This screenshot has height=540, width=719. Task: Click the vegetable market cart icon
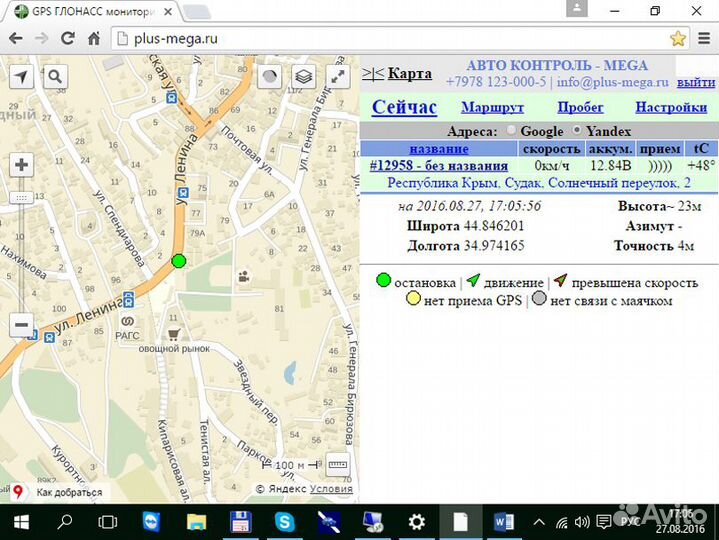click(173, 335)
